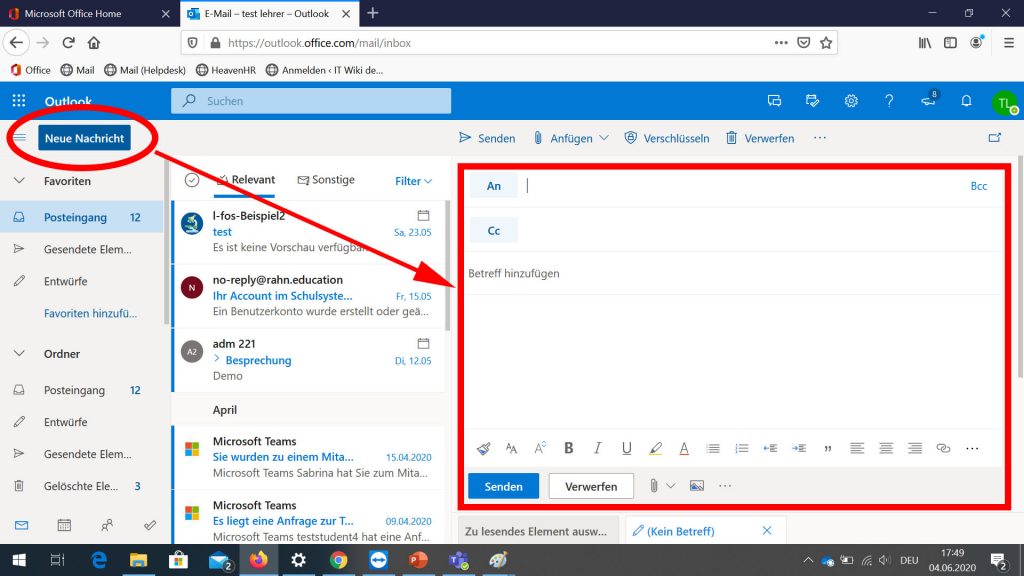The width and height of the screenshot is (1024, 576).
Task: Select the numbered list icon
Action: pyautogui.click(x=742, y=449)
